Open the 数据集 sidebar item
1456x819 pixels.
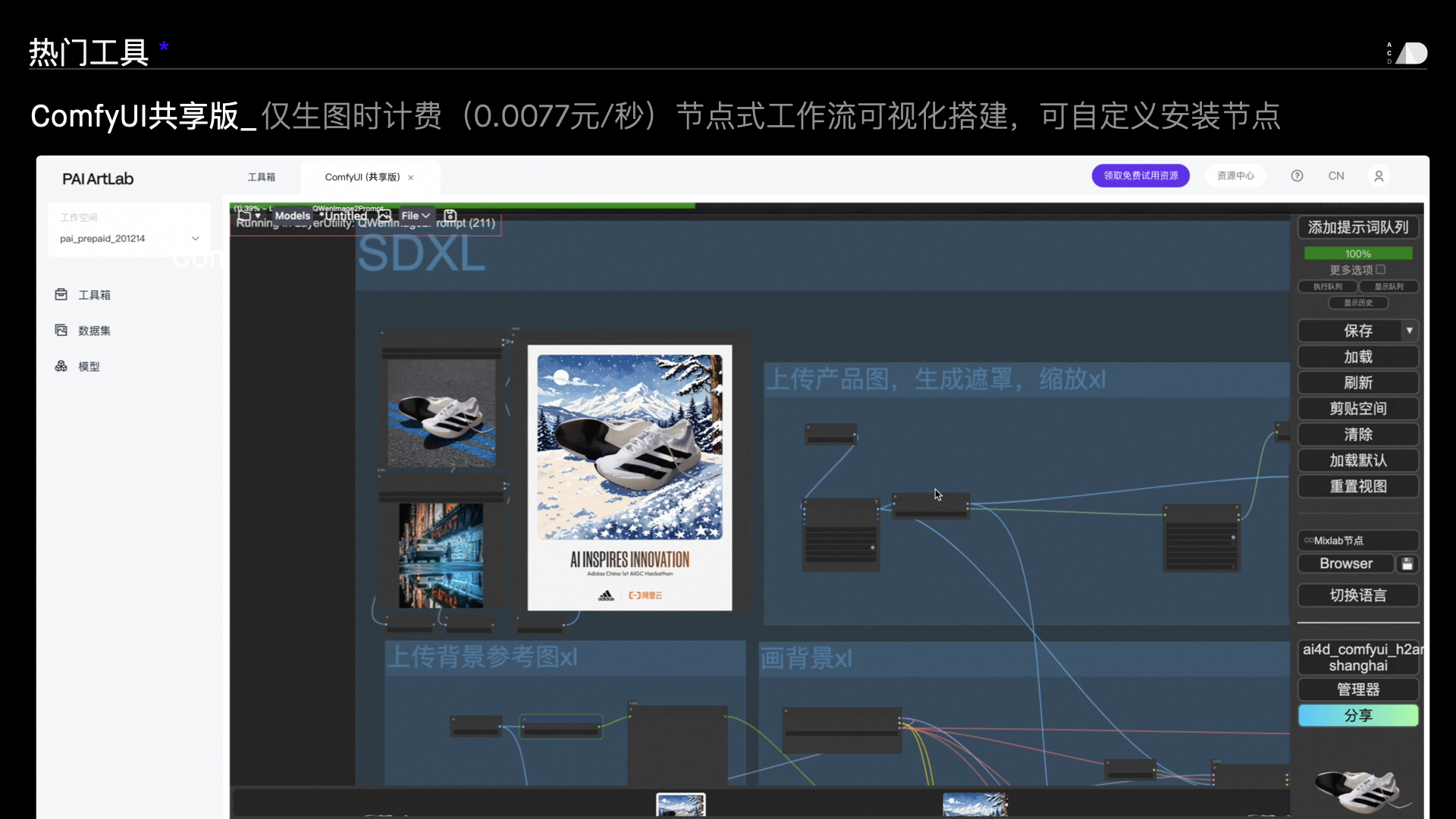pyautogui.click(x=83, y=331)
